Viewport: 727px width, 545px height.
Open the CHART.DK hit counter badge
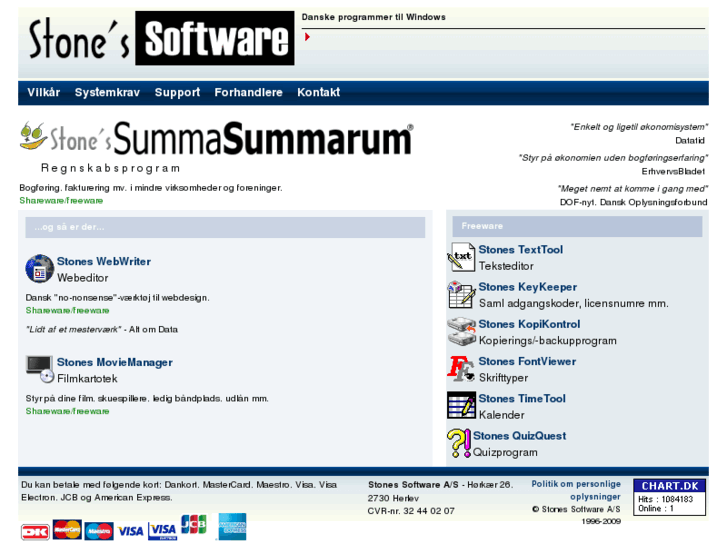click(670, 497)
